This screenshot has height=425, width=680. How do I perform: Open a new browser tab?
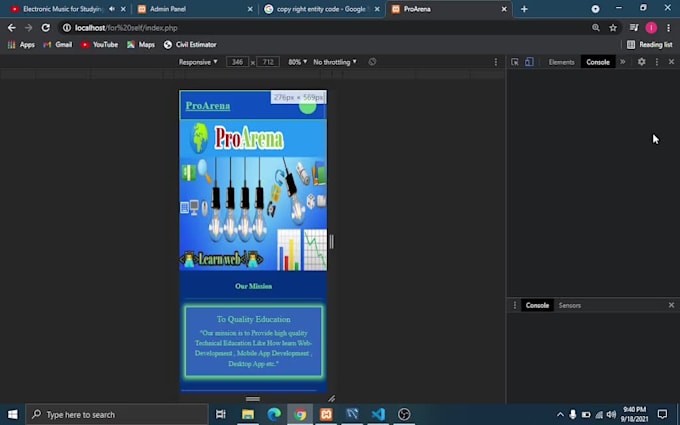click(x=524, y=9)
